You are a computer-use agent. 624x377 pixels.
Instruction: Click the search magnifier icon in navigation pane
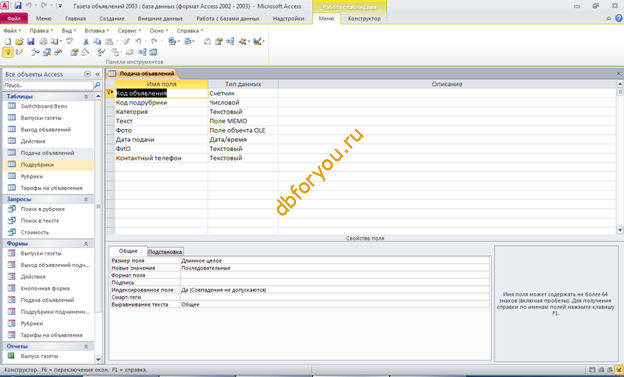tap(97, 85)
